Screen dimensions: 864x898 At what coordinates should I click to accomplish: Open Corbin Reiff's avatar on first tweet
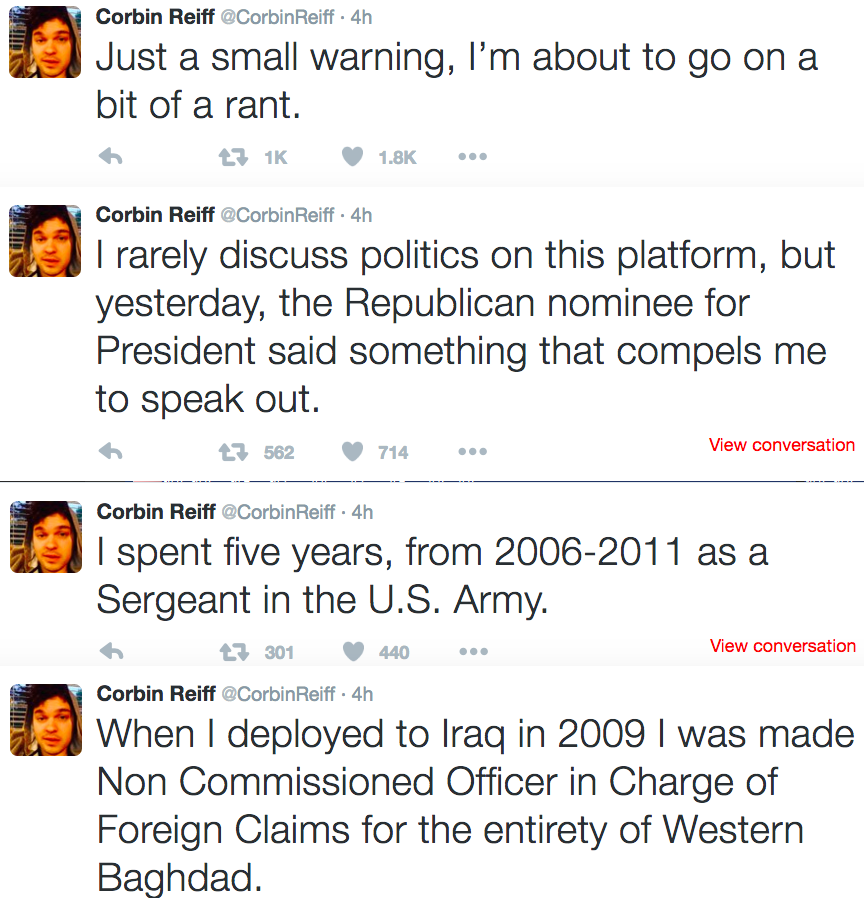tap(45, 42)
